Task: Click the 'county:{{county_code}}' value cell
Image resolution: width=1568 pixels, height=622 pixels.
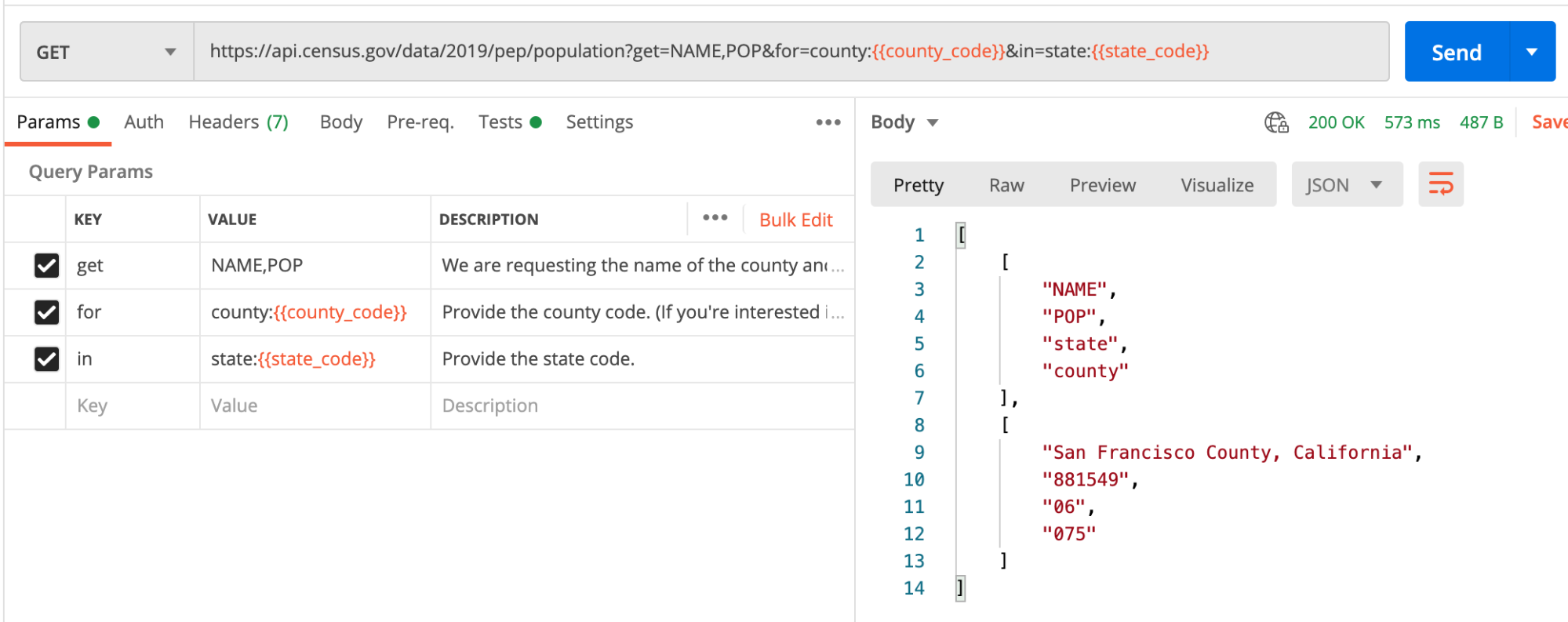Action: 315,312
